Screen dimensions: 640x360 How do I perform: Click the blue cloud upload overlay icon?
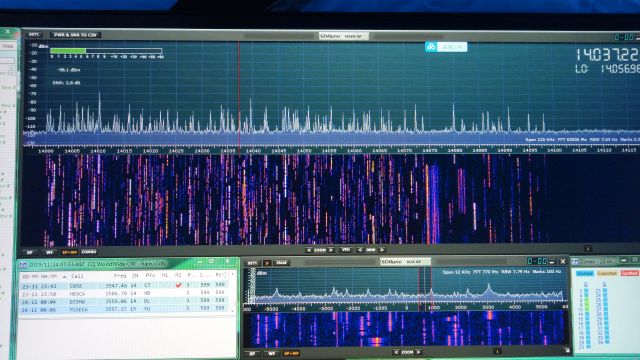coord(431,47)
